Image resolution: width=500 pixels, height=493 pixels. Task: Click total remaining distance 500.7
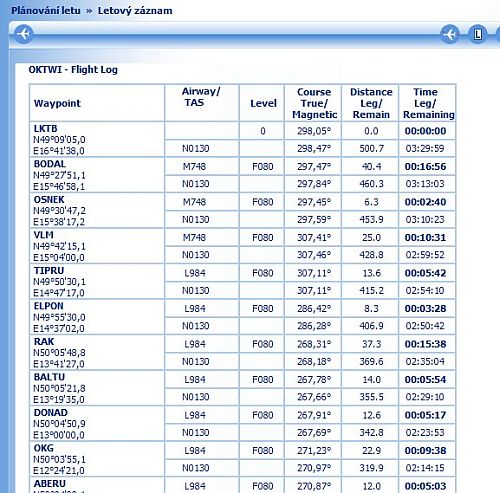click(x=371, y=148)
